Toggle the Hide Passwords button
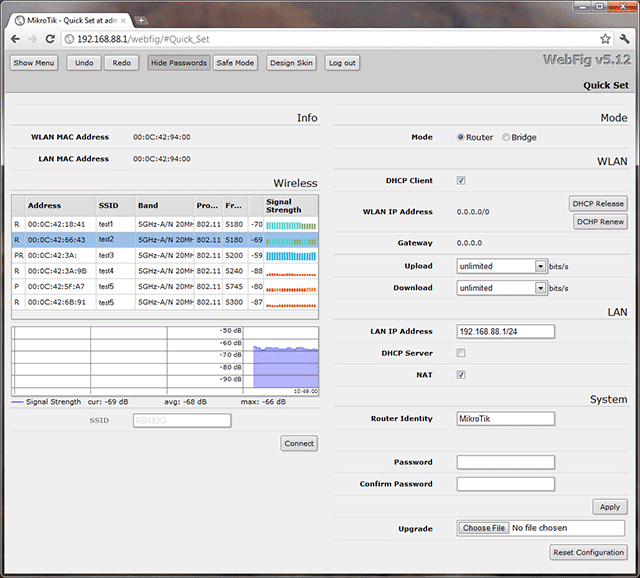This screenshot has width=640, height=578. click(x=179, y=63)
